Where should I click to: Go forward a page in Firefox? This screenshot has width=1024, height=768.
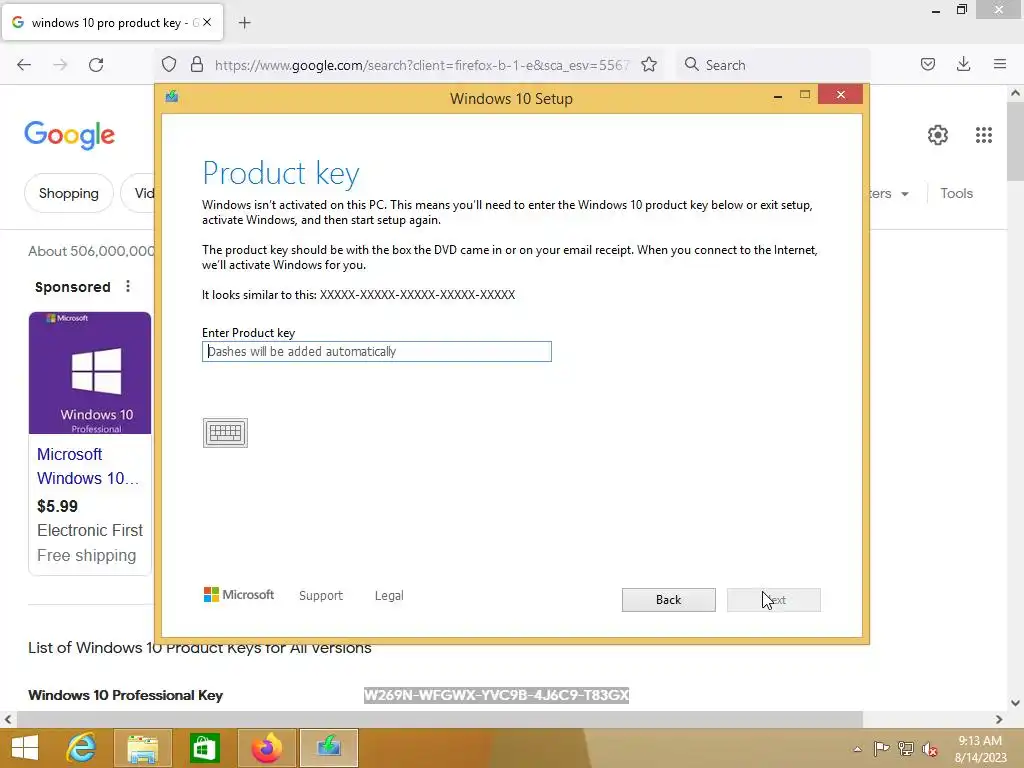coord(60,65)
